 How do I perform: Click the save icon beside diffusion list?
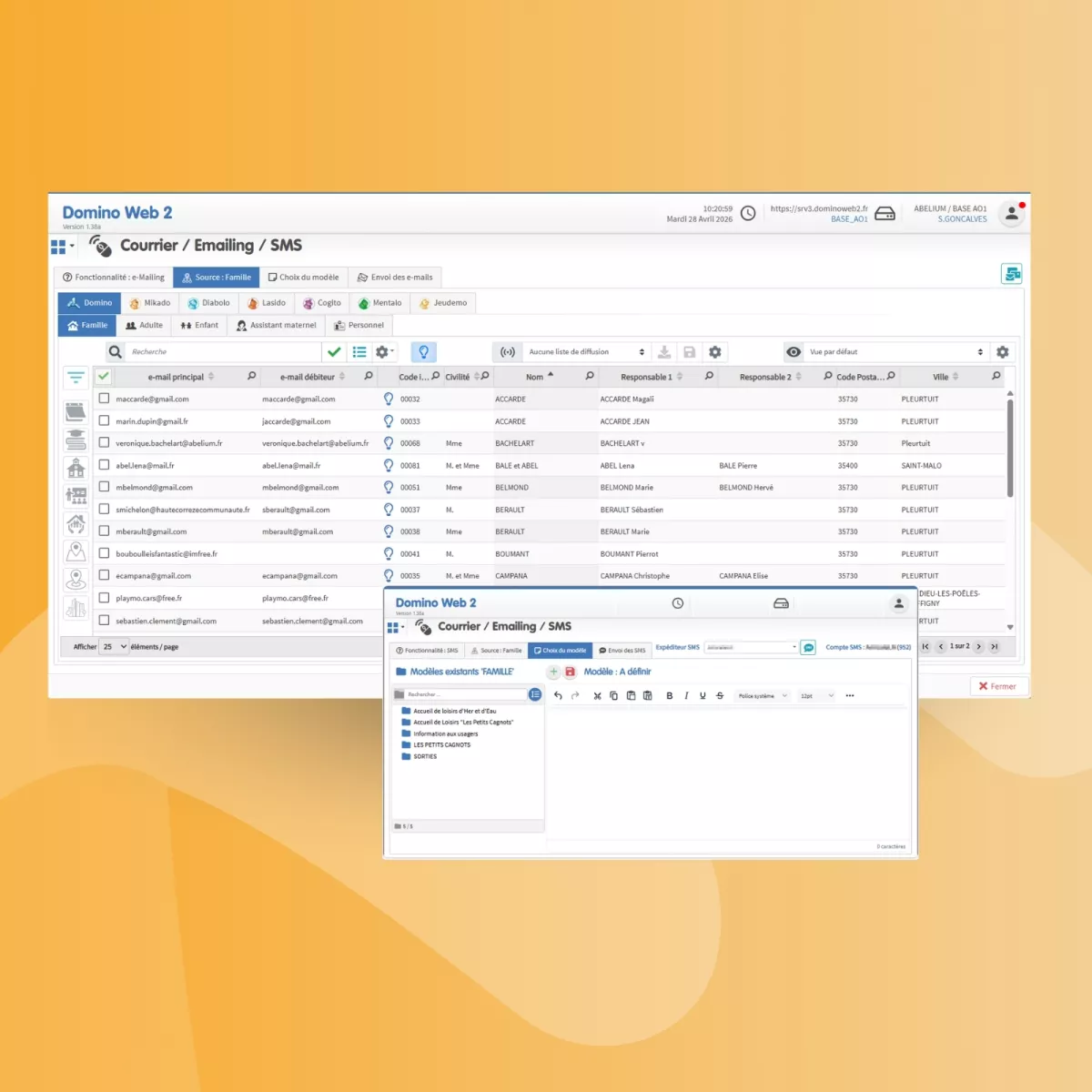click(689, 352)
